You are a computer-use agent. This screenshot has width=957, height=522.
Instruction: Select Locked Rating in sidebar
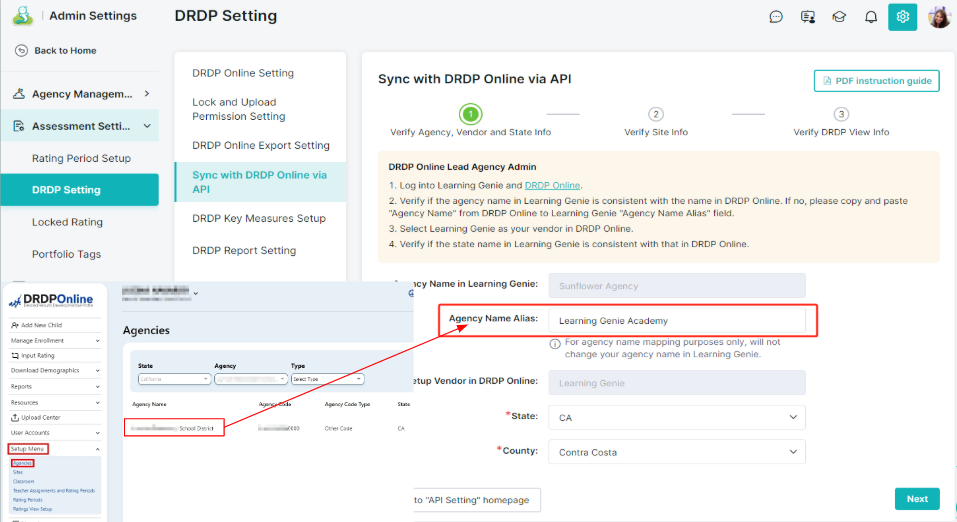pyautogui.click(x=67, y=222)
